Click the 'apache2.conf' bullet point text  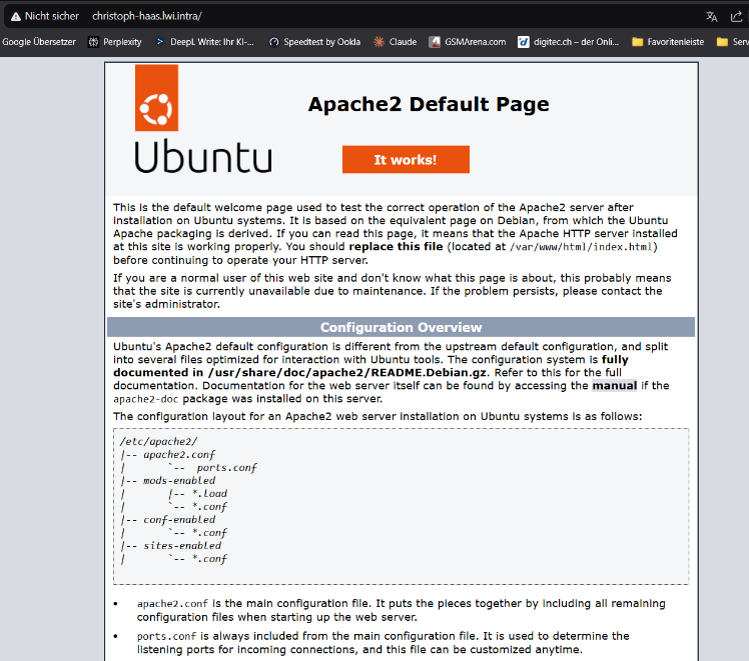[172, 604]
